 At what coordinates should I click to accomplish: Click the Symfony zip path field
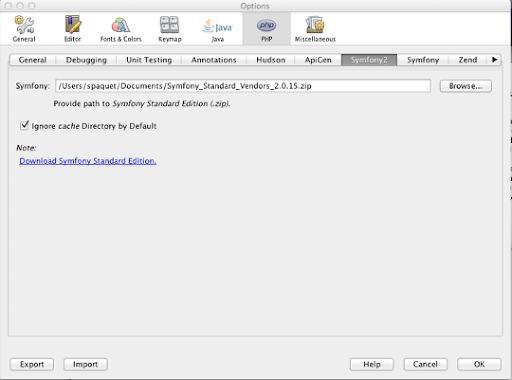pyautogui.click(x=243, y=86)
